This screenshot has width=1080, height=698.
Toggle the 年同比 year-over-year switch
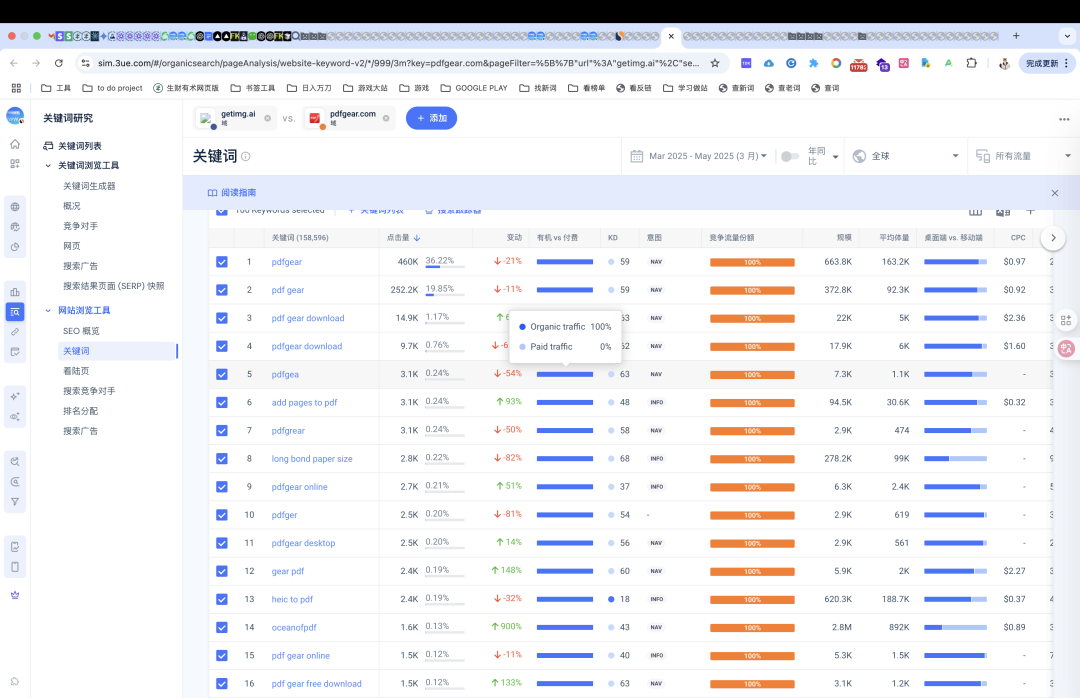pyautogui.click(x=790, y=156)
